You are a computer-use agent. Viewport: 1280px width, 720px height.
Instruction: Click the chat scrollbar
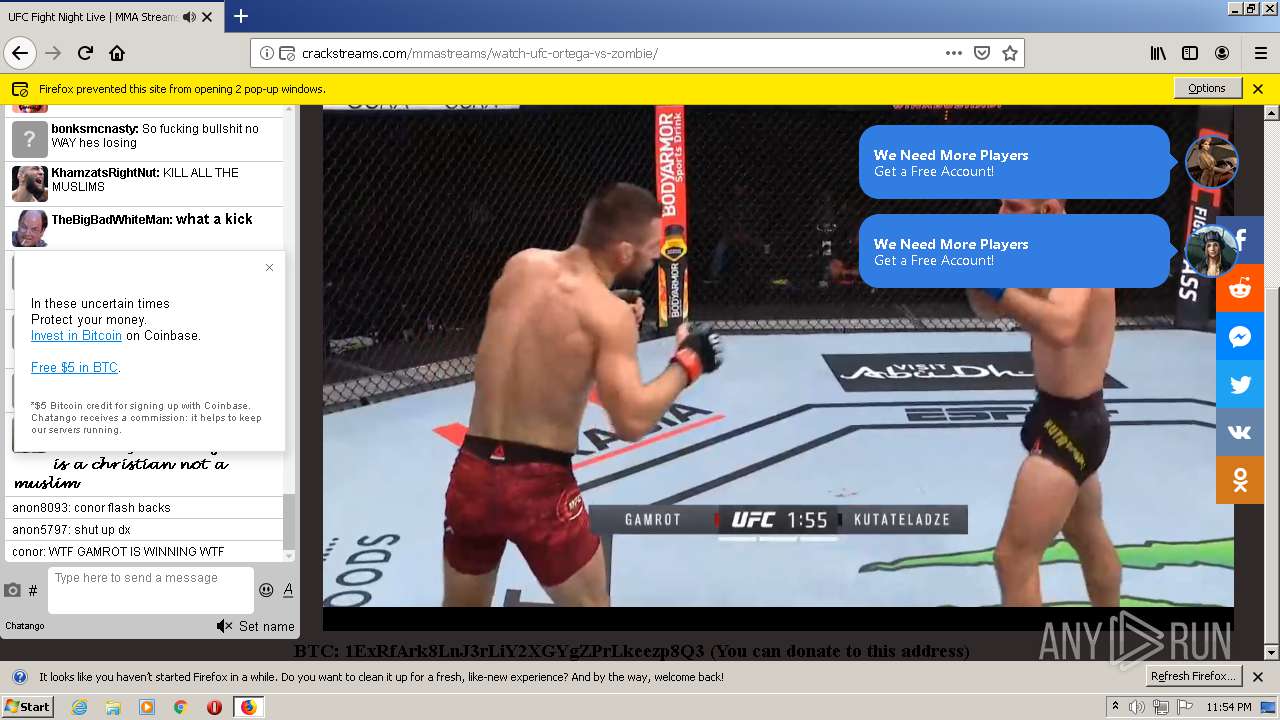(290, 520)
